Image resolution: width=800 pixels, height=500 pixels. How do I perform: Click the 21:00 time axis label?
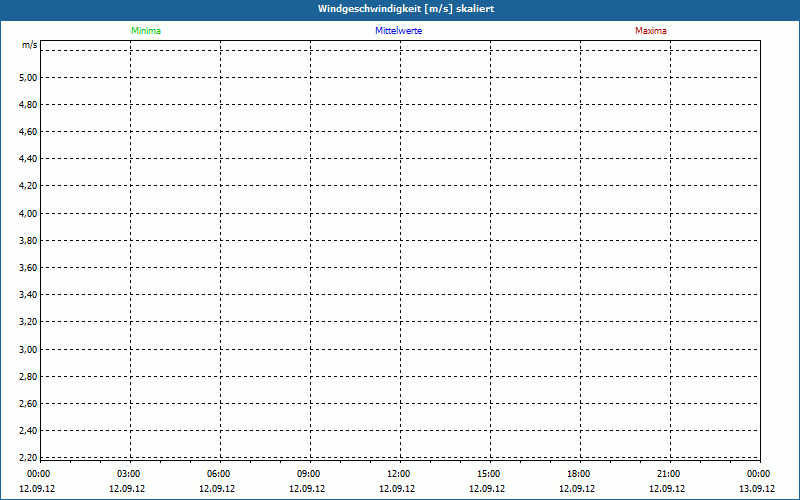[669, 474]
